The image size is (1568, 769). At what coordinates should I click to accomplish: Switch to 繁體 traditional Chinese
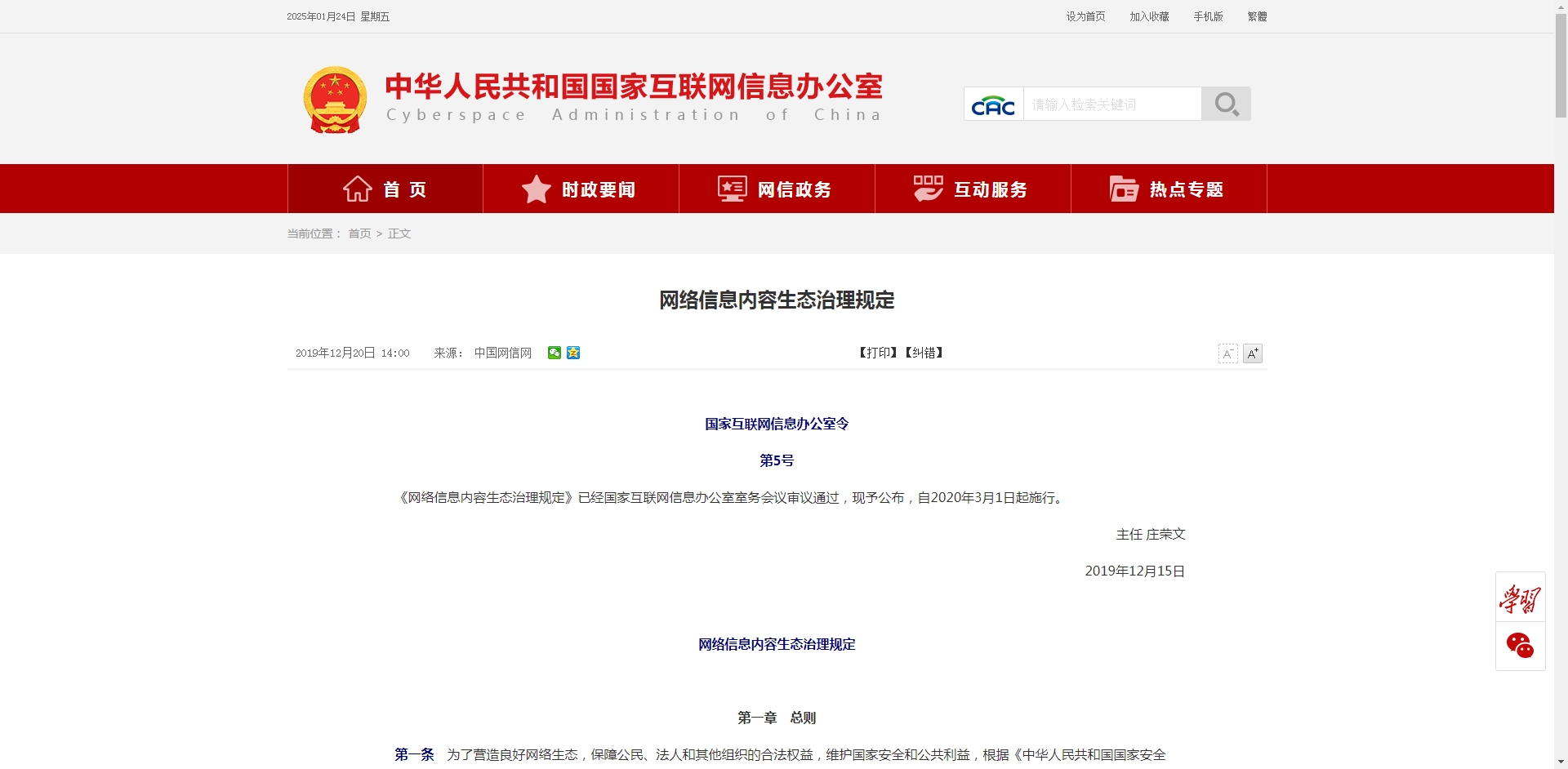pos(1257,16)
